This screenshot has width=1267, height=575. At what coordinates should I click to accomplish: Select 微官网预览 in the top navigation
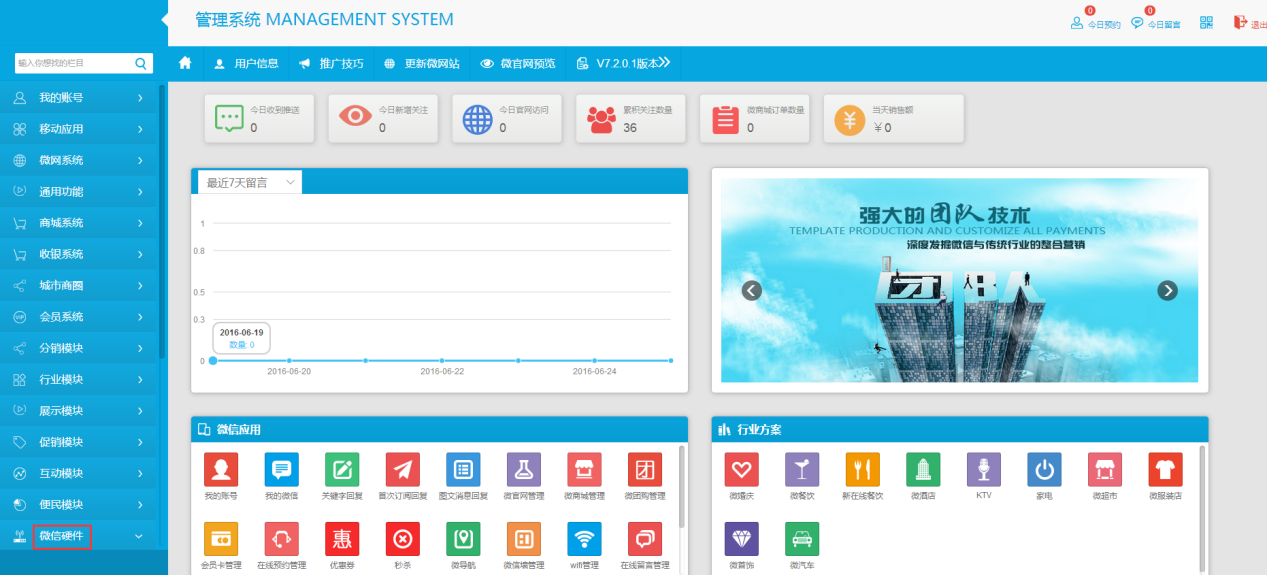517,63
